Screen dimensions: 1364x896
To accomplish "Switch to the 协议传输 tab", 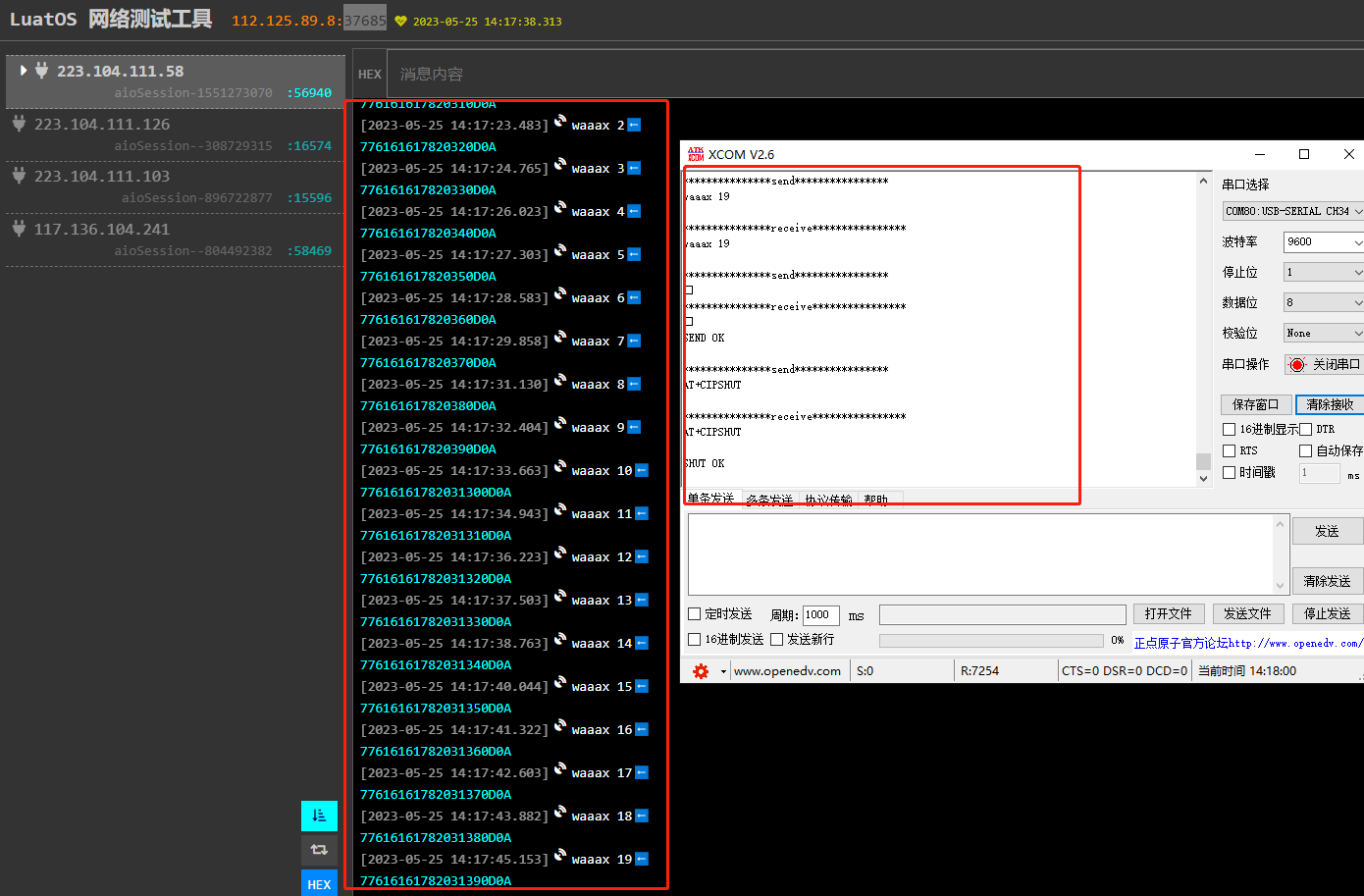I will coord(828,500).
